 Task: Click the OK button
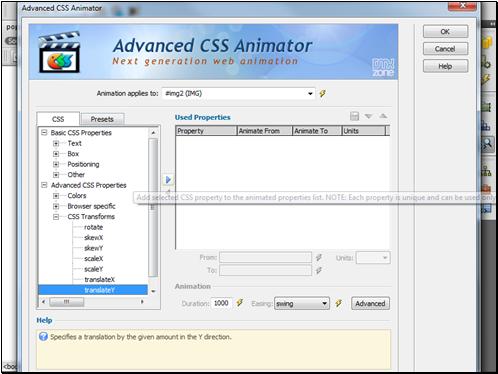(x=445, y=32)
